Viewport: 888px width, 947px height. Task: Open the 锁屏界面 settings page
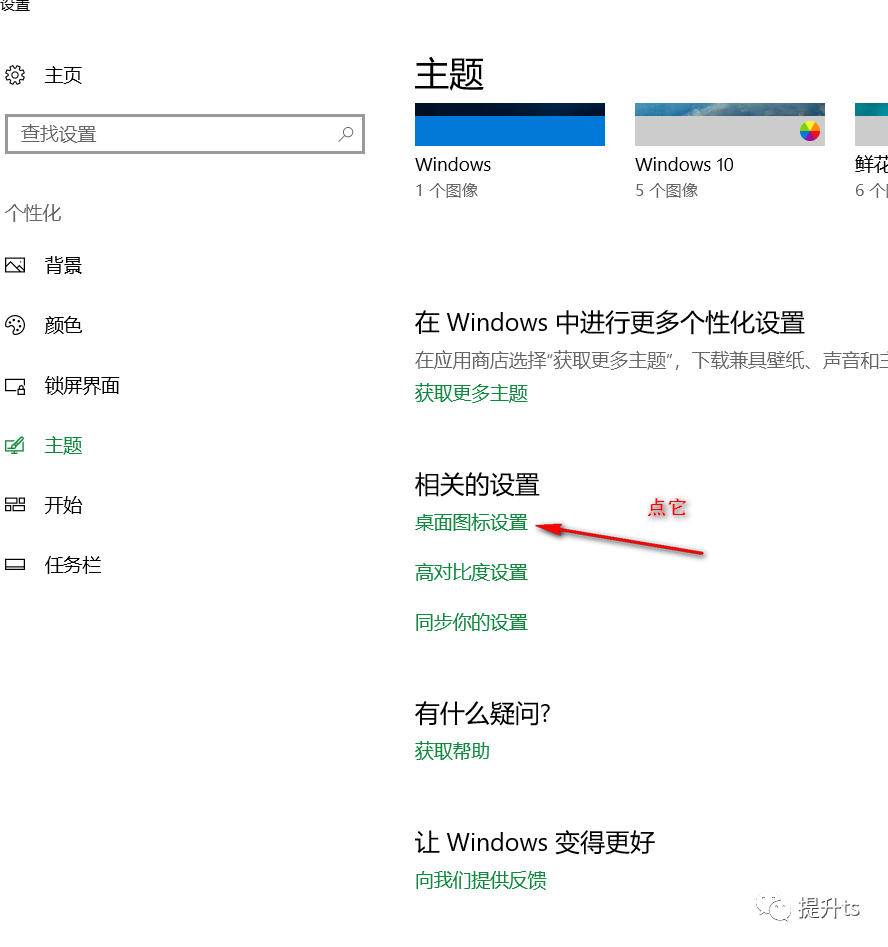tap(82, 385)
